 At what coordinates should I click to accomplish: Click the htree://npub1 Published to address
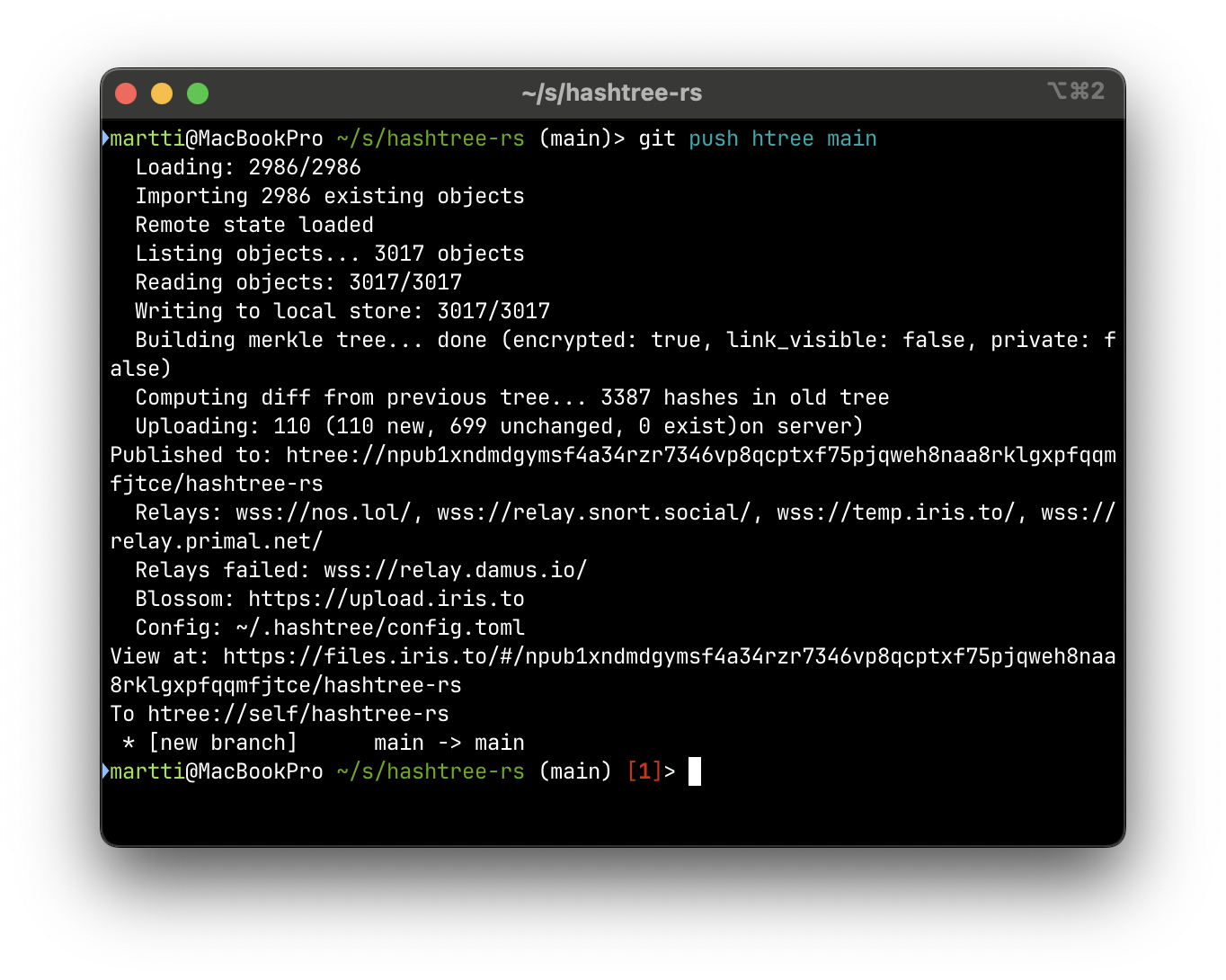click(700, 455)
